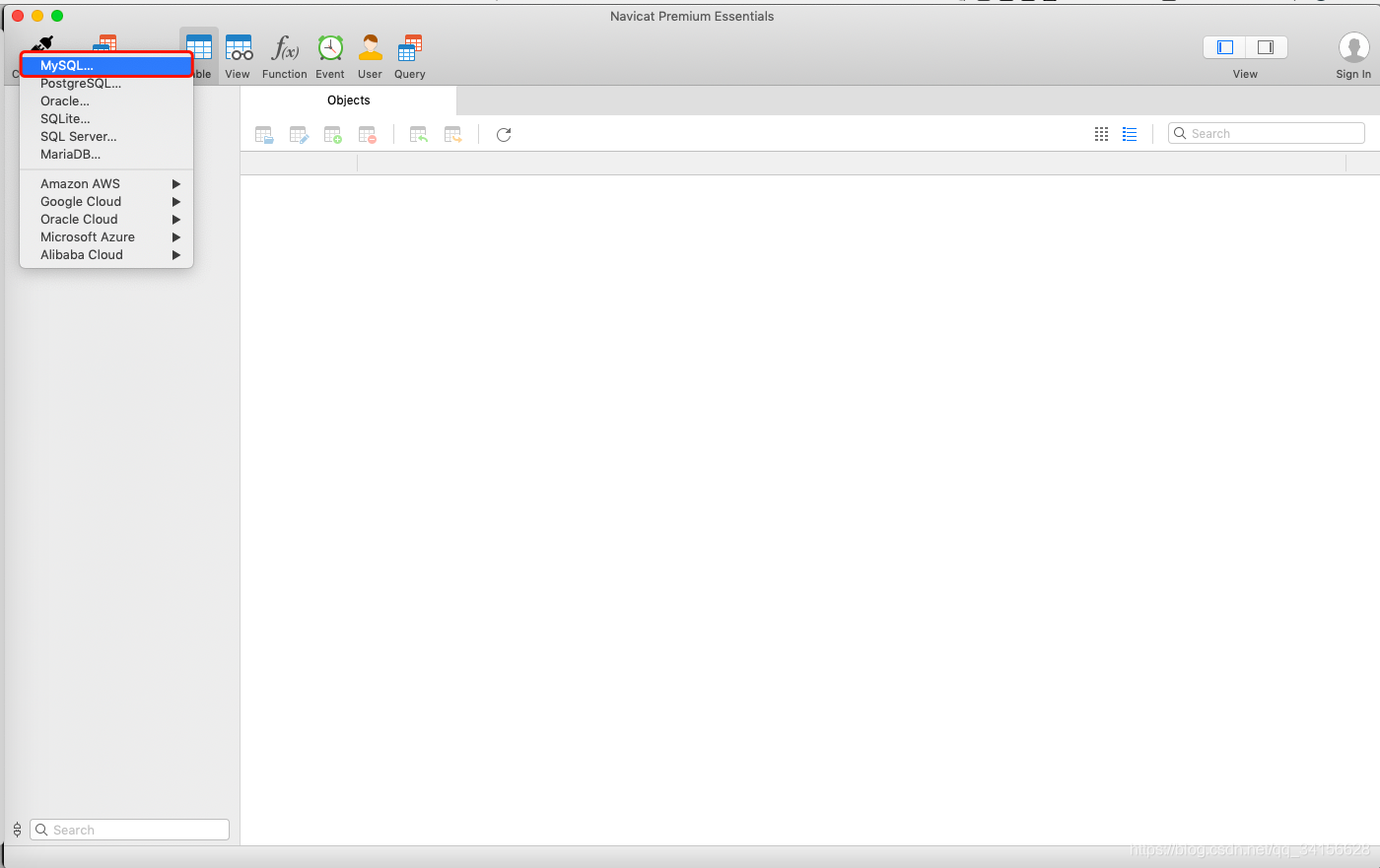Click the green zoom window button

(x=57, y=16)
